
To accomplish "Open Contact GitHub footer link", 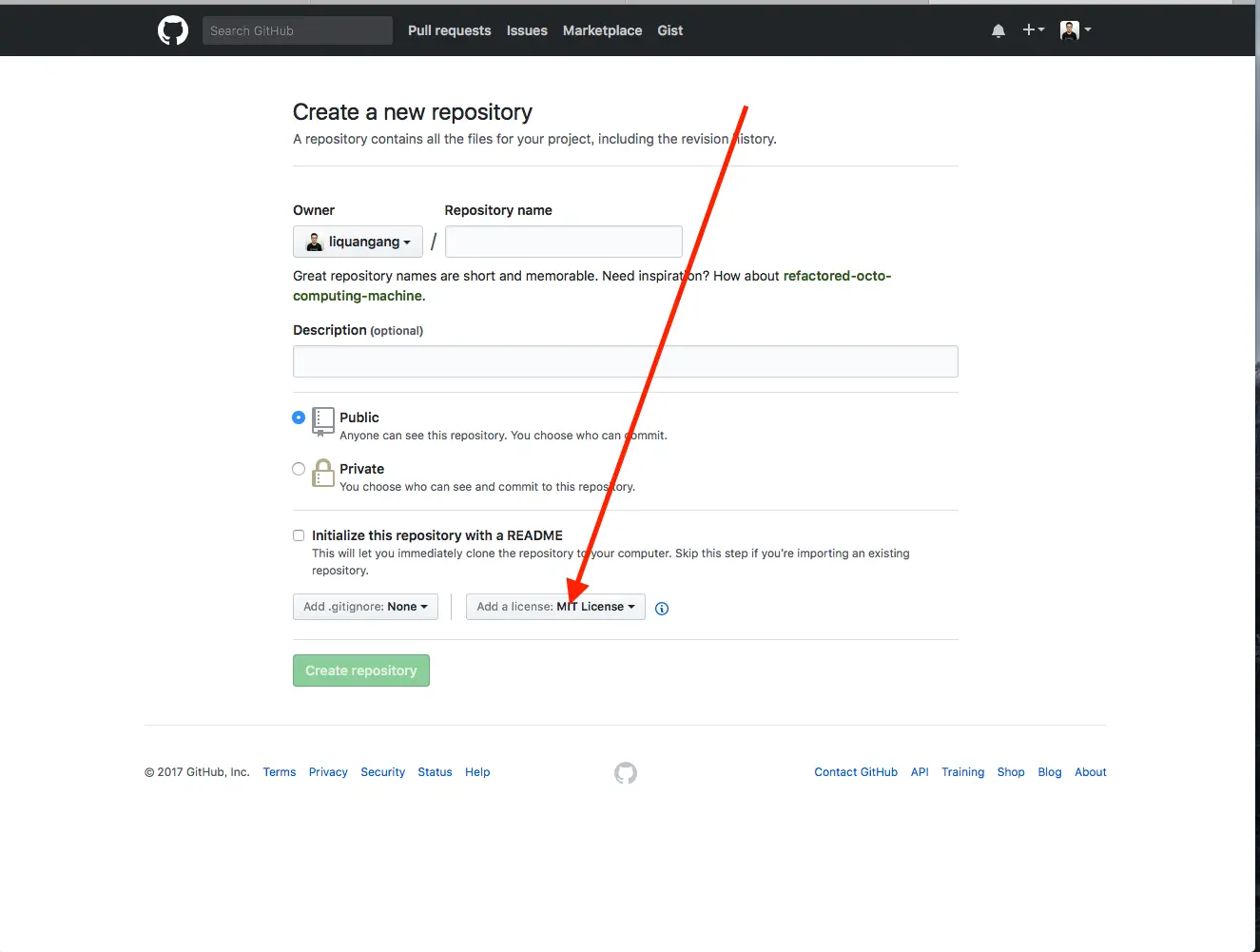I will point(856,772).
